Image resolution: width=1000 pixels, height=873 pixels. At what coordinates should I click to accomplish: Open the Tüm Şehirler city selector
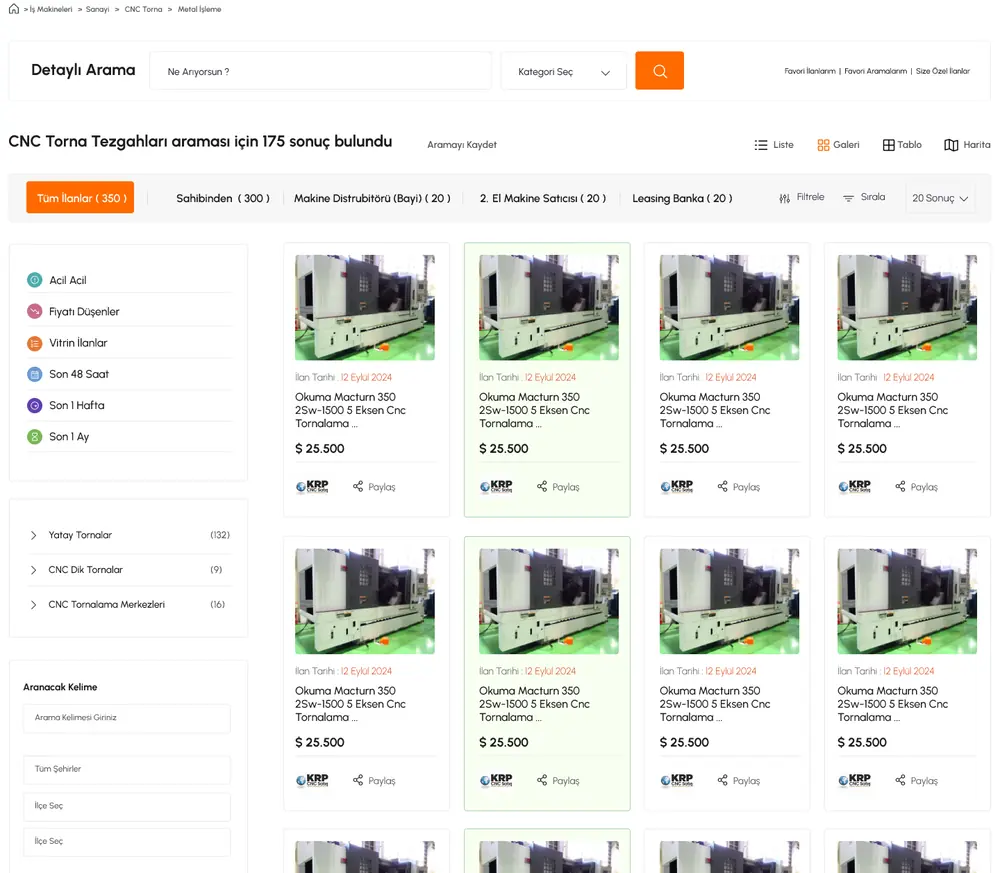127,769
